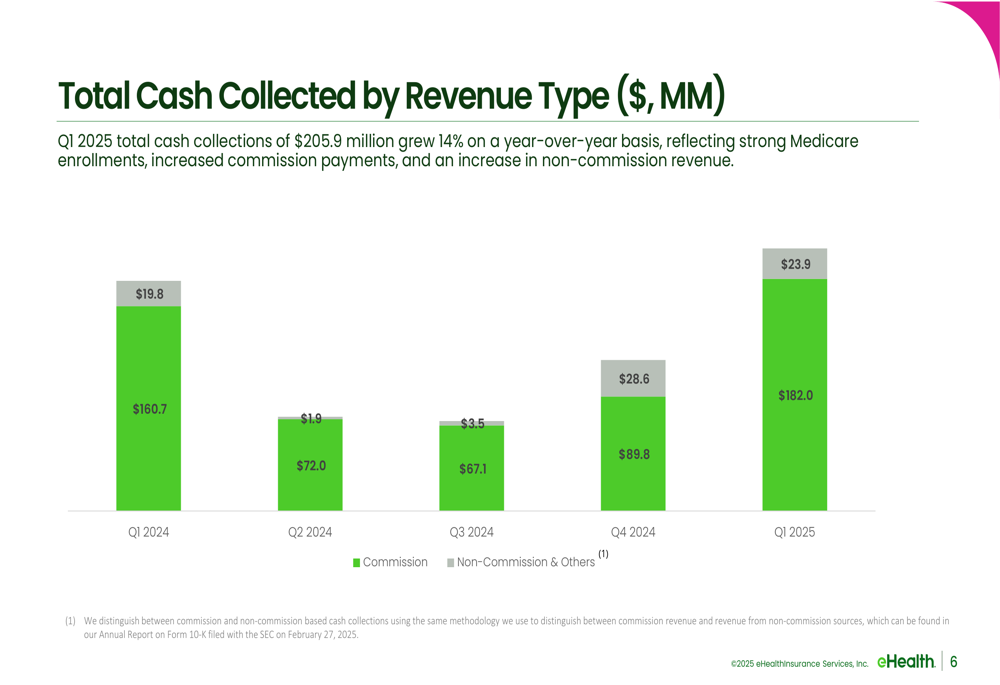This screenshot has width=1000, height=685.
Task: Click the page number 6 in footer
Action: 954,661
